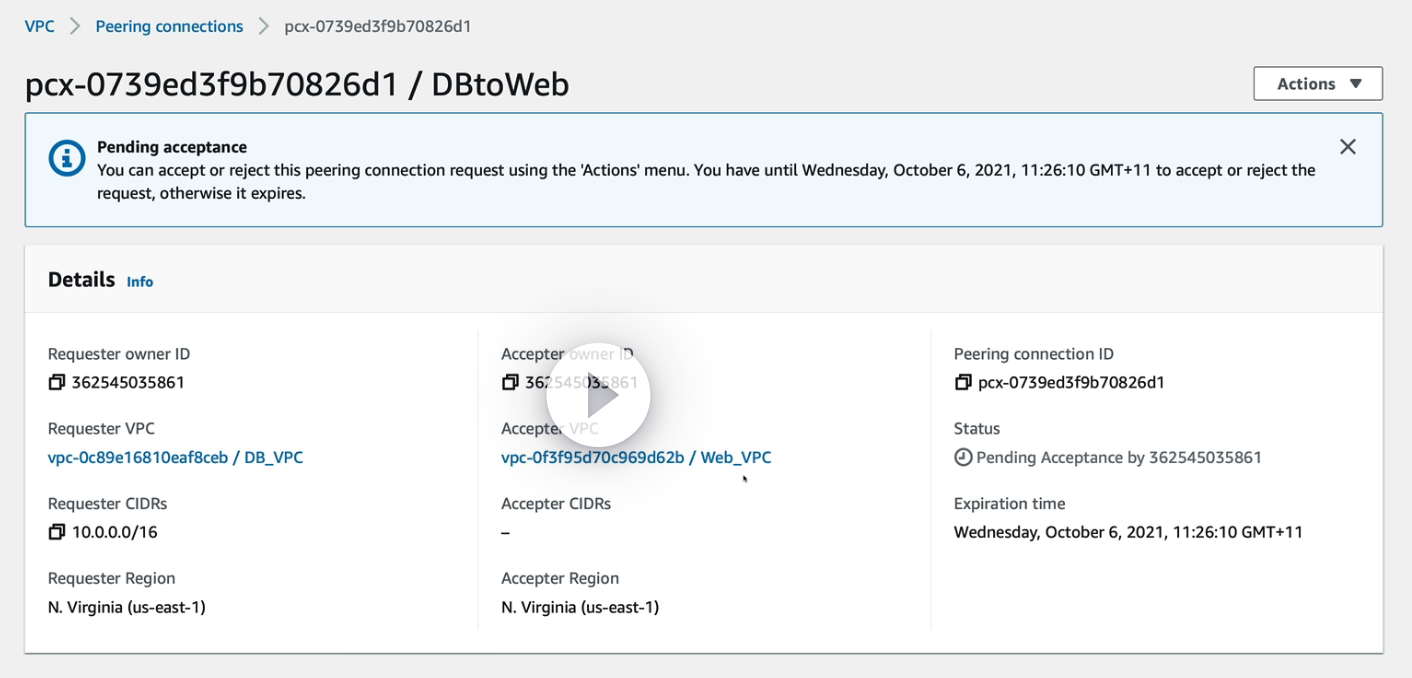Click the Actions dropdown arrow triangle
Image resolution: width=1412 pixels, height=678 pixels.
1356,84
